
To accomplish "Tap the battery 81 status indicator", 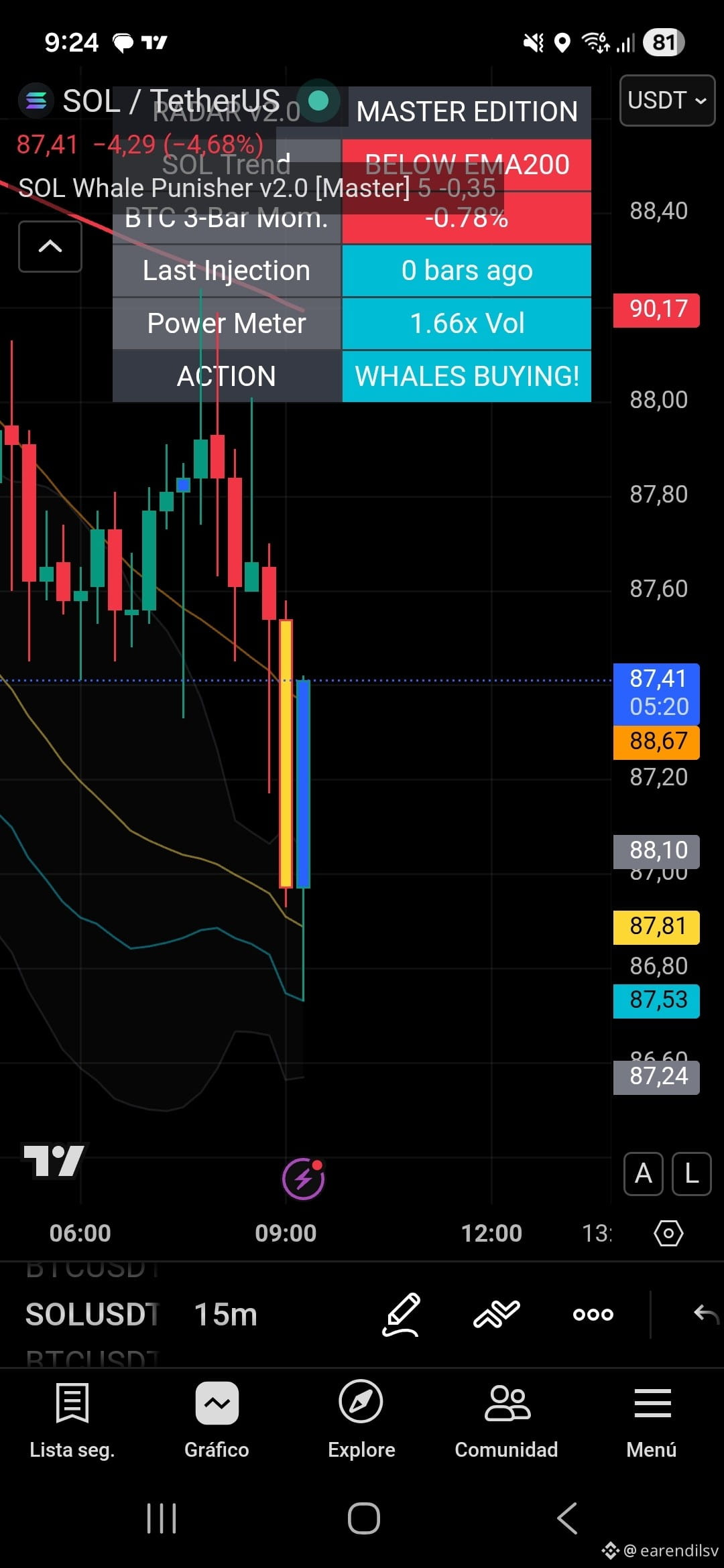I will click(x=664, y=43).
